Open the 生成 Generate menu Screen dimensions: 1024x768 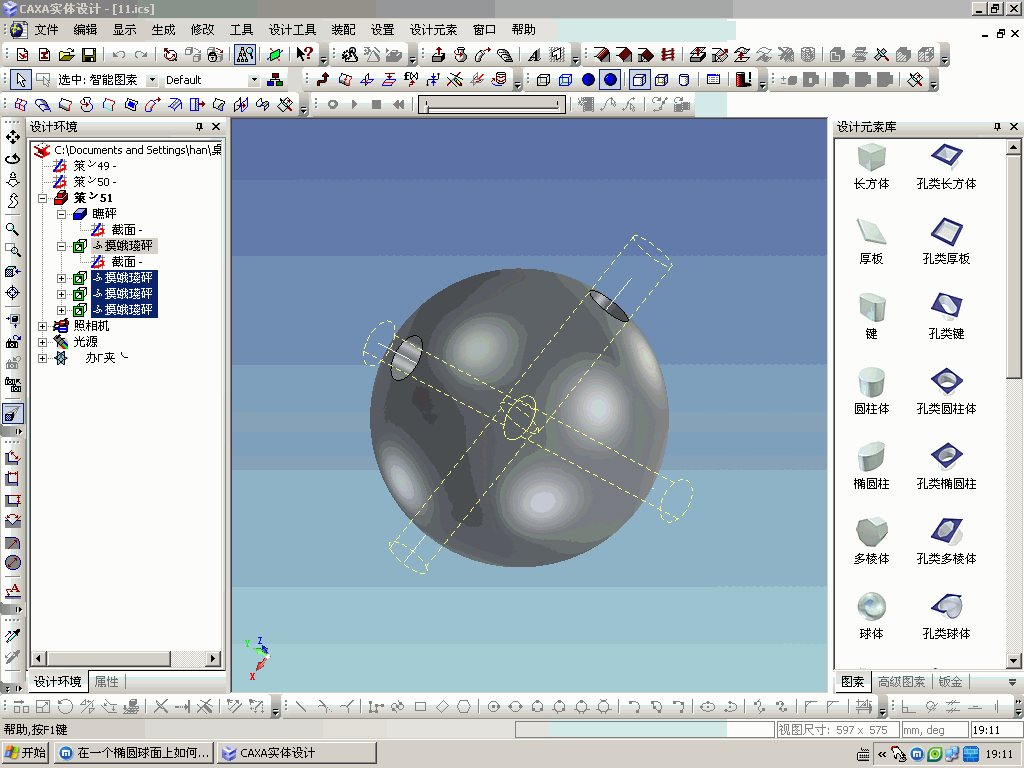(163, 30)
